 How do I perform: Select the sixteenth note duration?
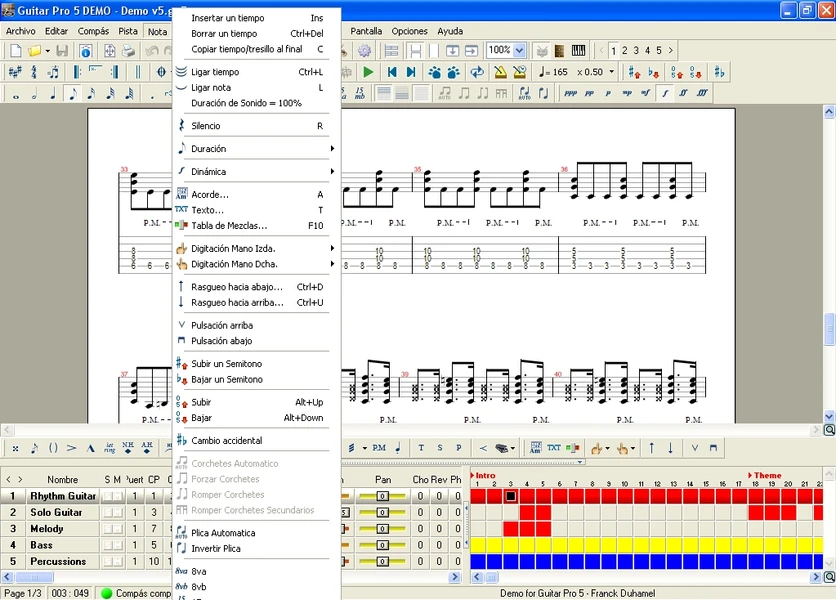[x=91, y=94]
